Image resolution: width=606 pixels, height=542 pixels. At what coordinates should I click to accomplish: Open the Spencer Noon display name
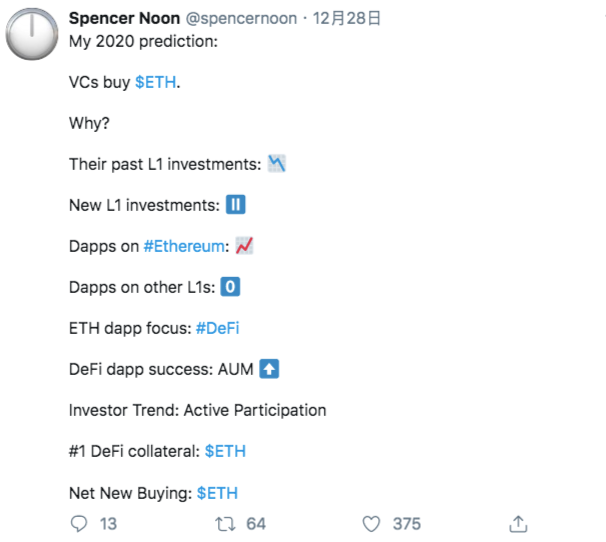pyautogui.click(x=124, y=18)
